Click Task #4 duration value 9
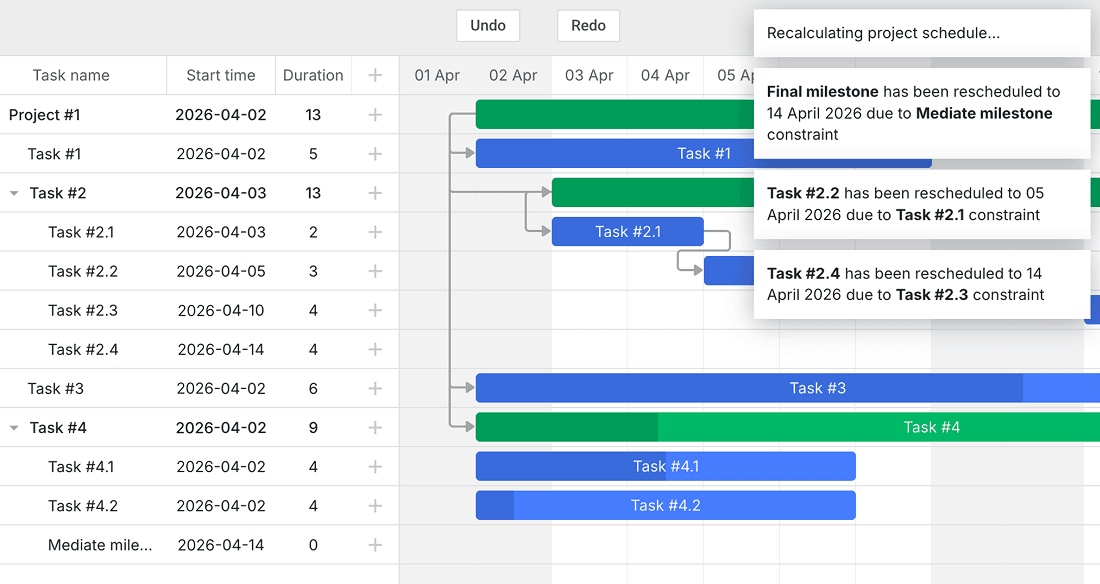The width and height of the screenshot is (1100, 584). 313,427
